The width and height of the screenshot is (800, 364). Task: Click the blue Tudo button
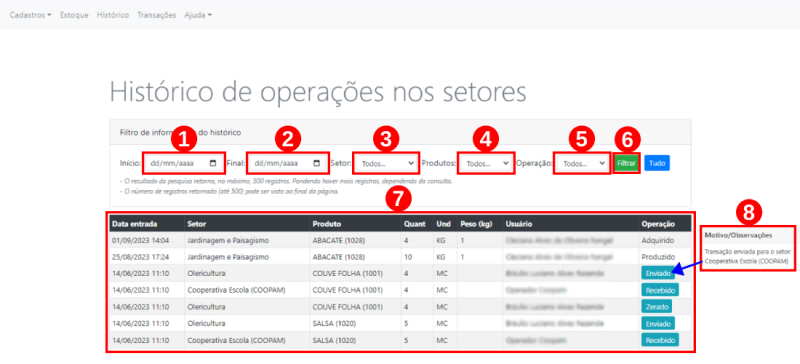click(657, 163)
